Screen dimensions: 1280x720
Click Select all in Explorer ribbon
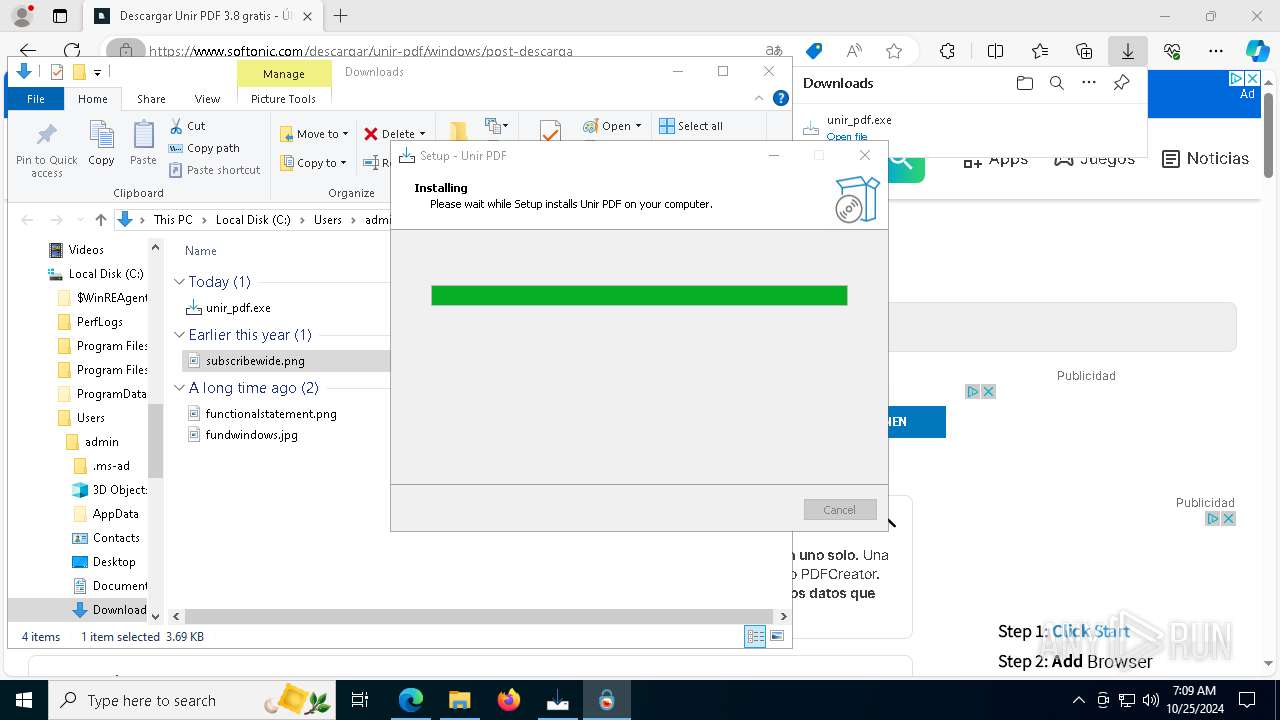(690, 126)
